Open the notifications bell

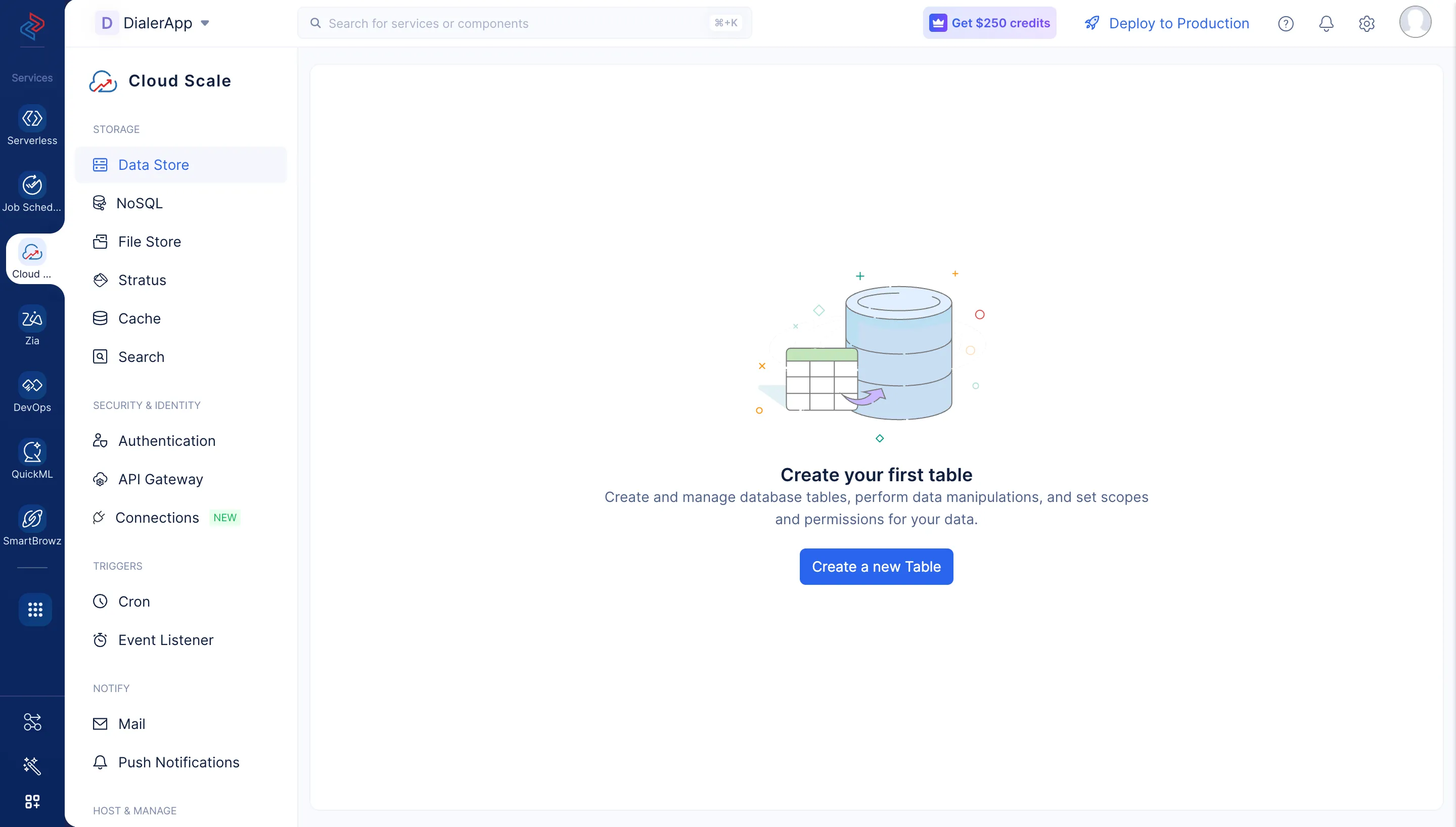pos(1326,23)
